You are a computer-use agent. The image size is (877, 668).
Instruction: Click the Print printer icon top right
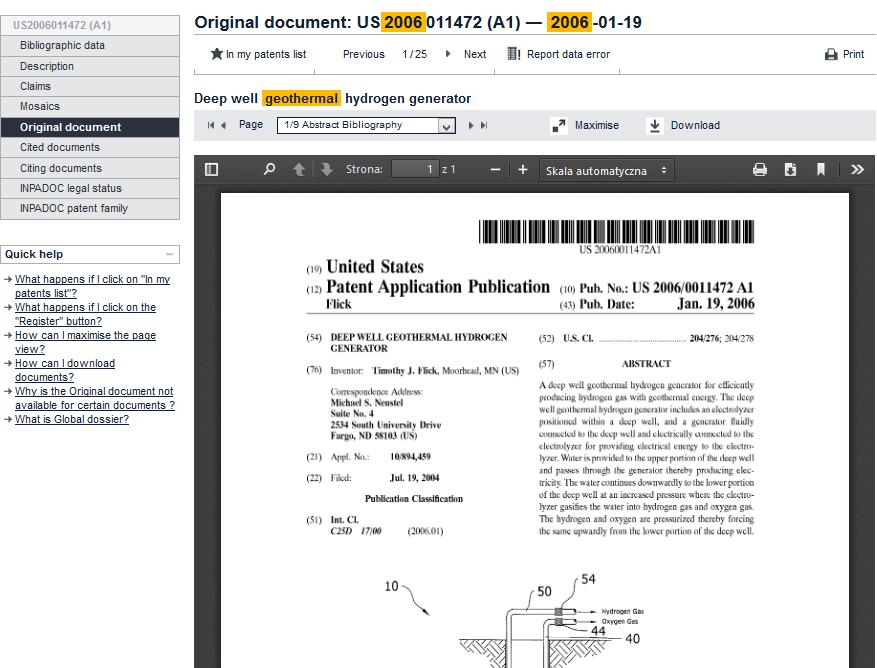coord(831,54)
